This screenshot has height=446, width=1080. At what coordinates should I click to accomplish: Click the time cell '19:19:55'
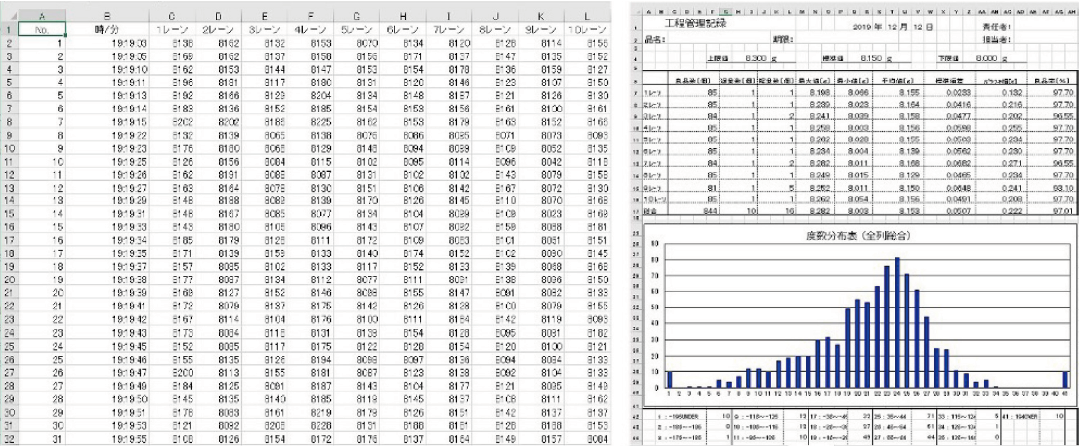coord(106,439)
